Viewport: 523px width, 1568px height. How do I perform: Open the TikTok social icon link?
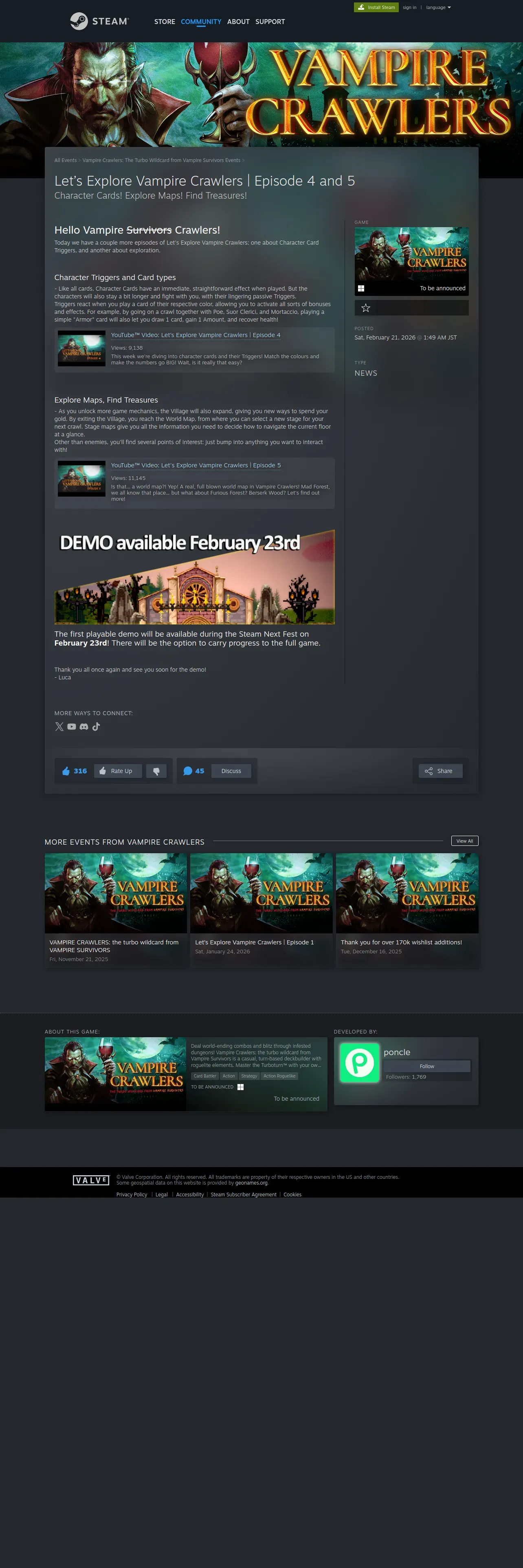(x=96, y=726)
